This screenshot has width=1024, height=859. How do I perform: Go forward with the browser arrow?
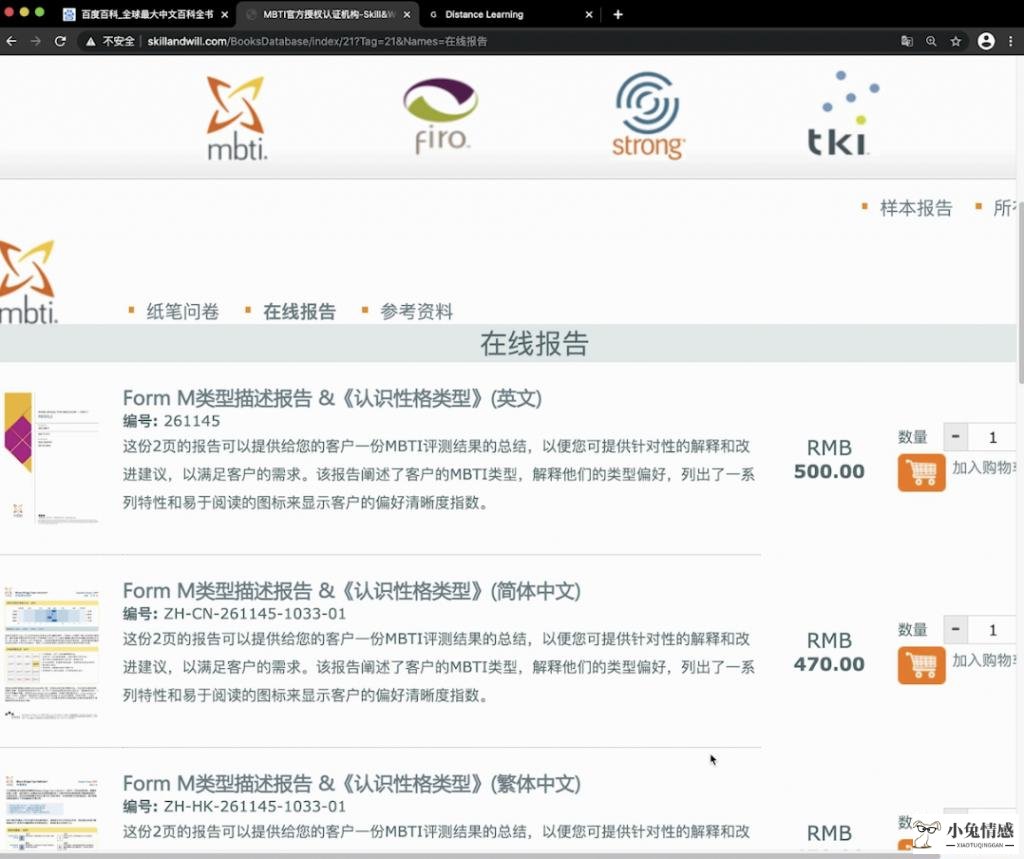pyautogui.click(x=35, y=41)
